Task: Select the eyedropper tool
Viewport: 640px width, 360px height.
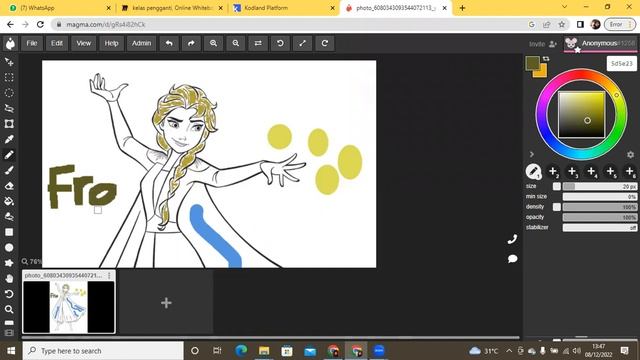Action: click(9, 139)
